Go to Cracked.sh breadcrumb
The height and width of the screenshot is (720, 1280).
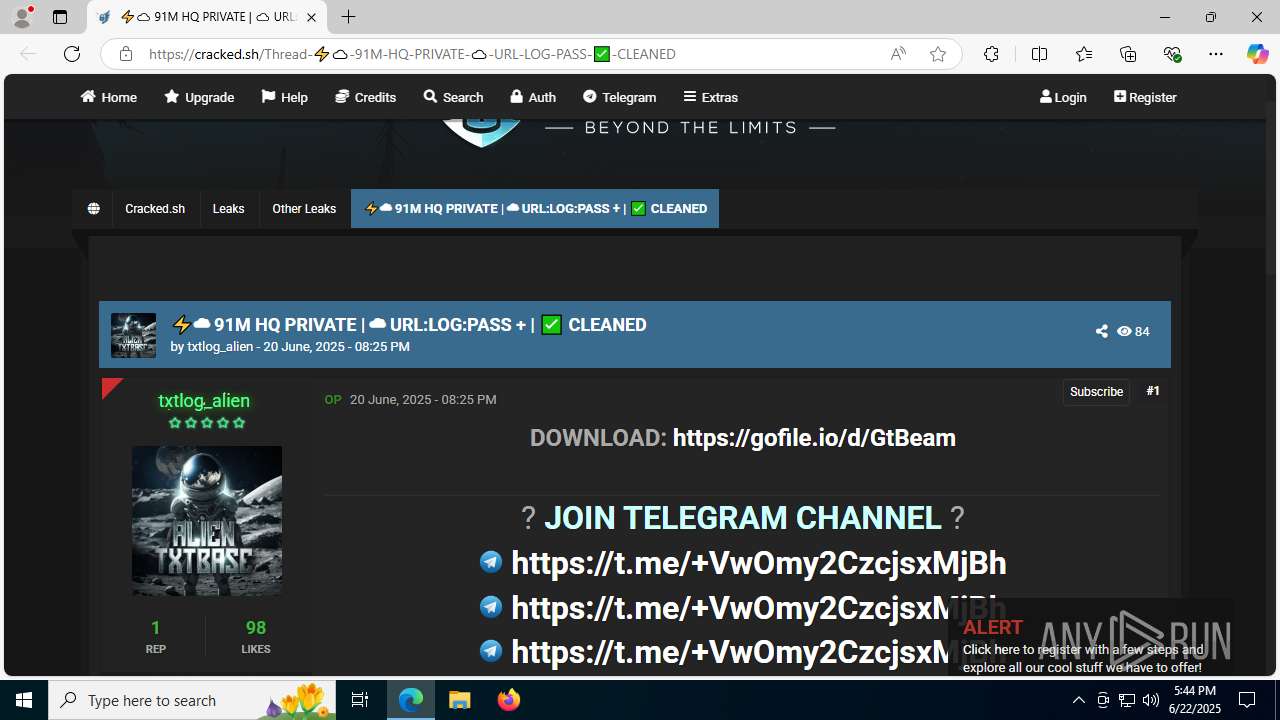[x=155, y=209]
